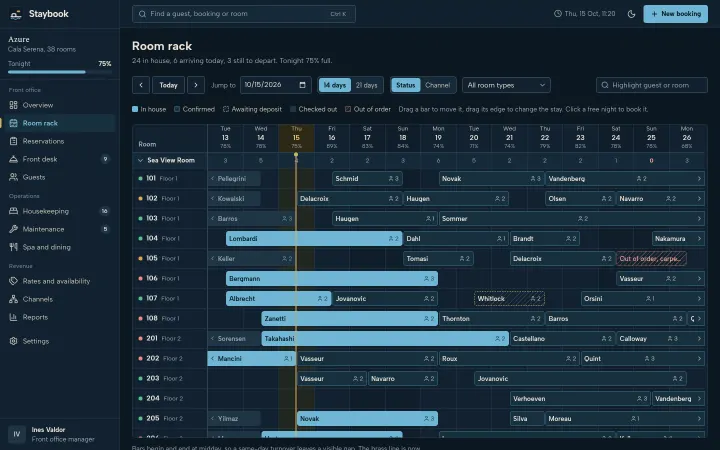Screen dimensions: 720x450
Task: Go to next period arrow
Action: (196, 85)
